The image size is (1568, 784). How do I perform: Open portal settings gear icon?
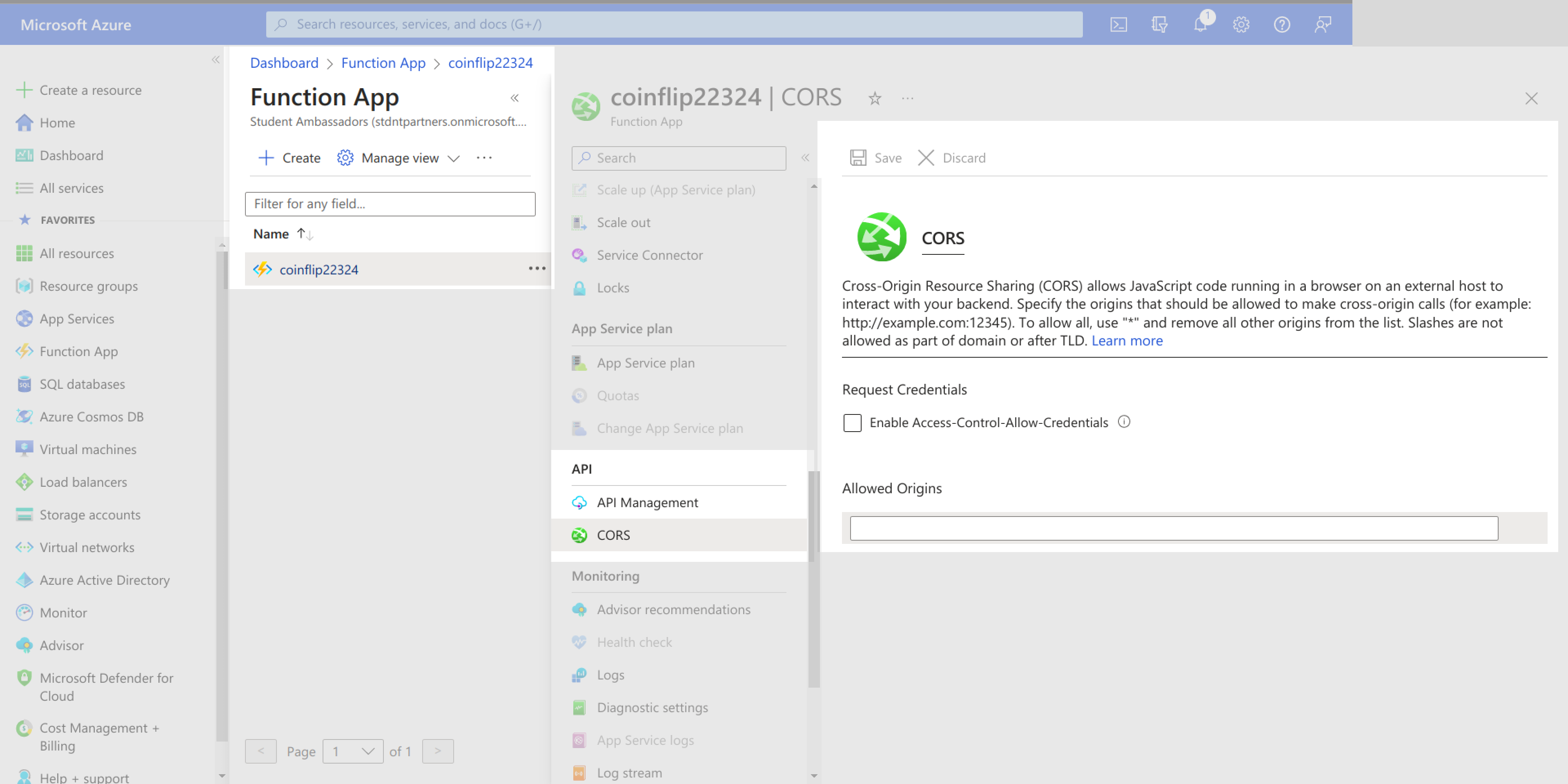coord(1241,24)
